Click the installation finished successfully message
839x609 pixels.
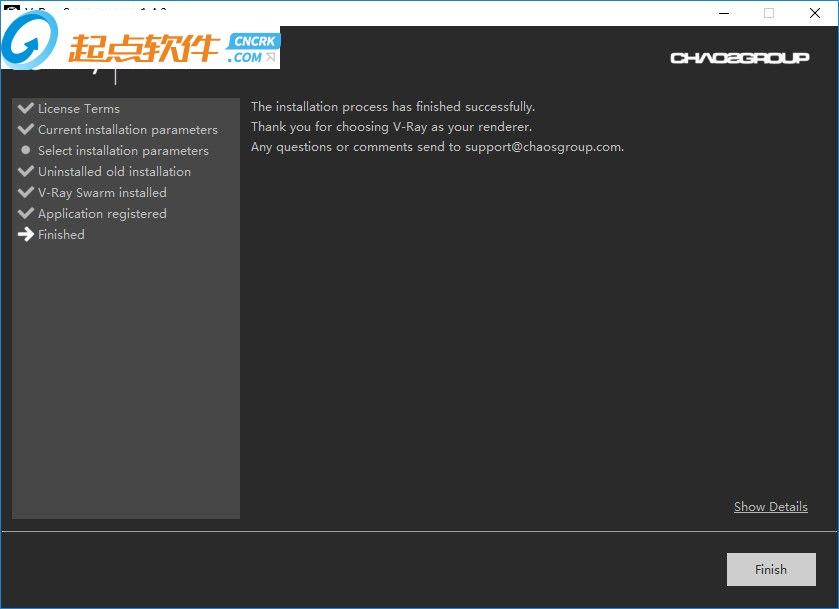(393, 106)
